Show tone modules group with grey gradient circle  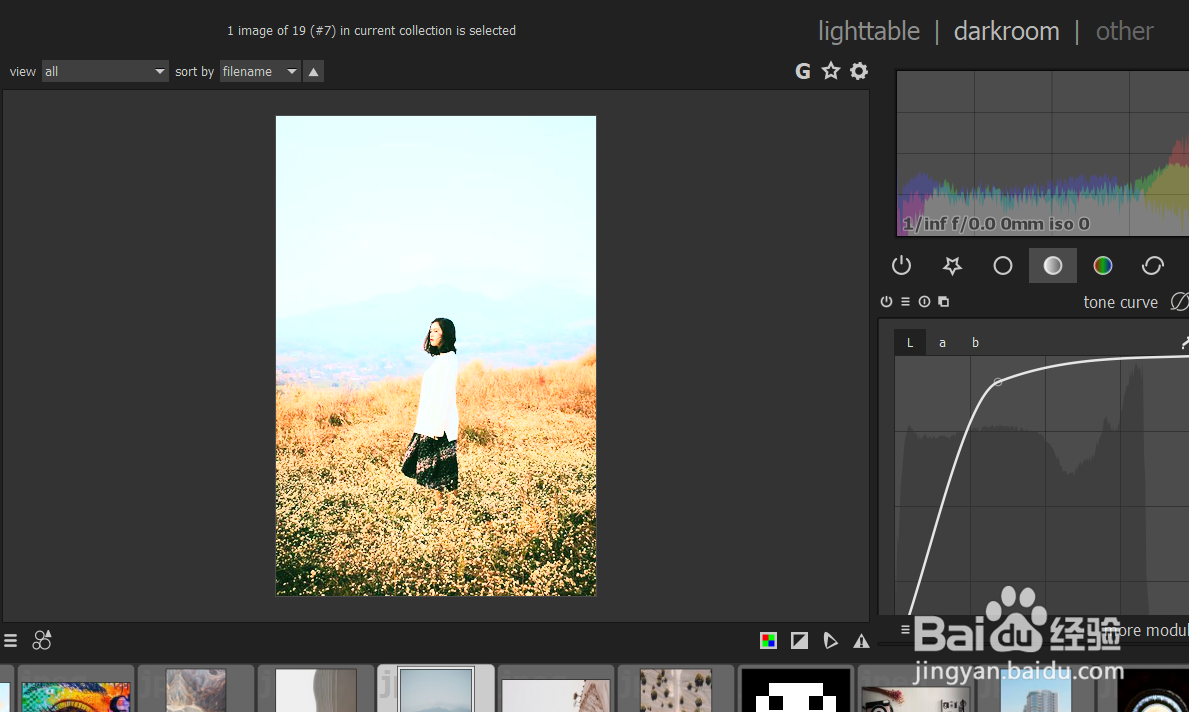pyautogui.click(x=1053, y=265)
